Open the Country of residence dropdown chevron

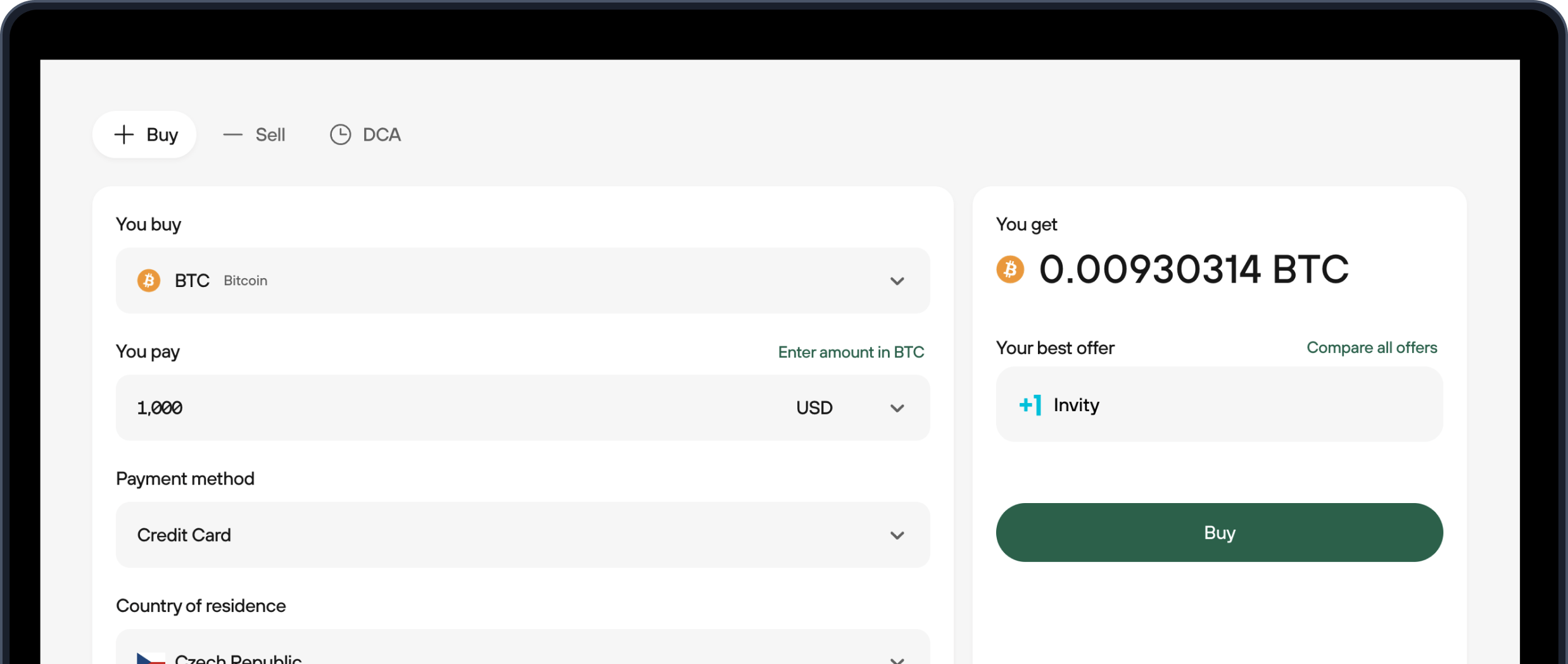tap(897, 659)
